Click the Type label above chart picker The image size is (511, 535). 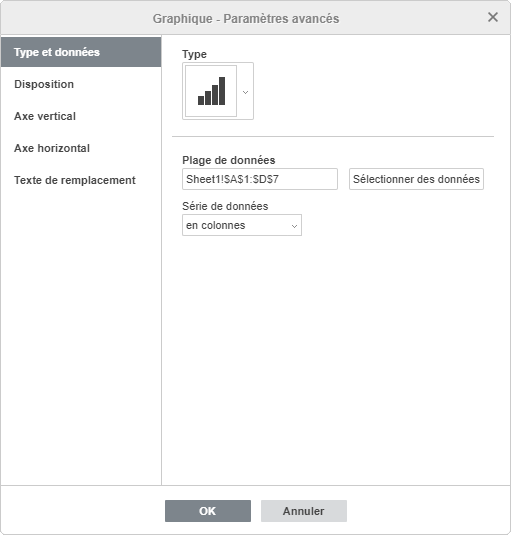point(194,54)
